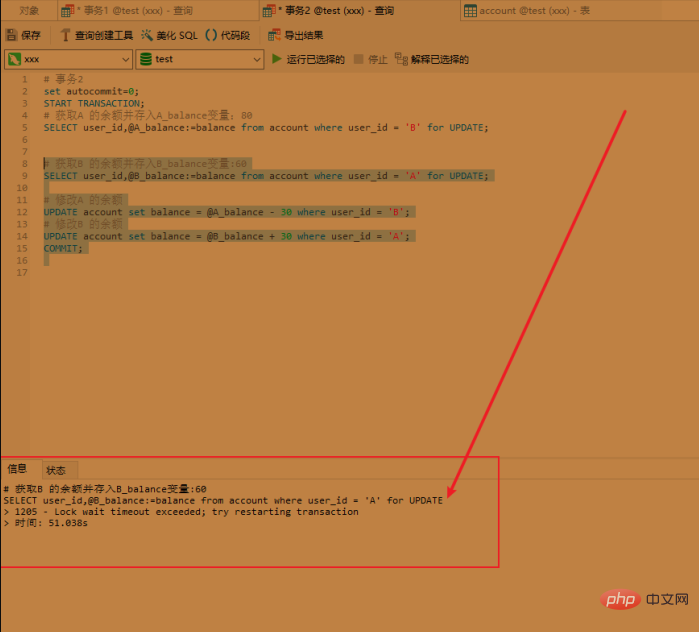Click the START TRANSACTION line in editor
Image resolution: width=699 pixels, height=632 pixels.
coord(94,103)
